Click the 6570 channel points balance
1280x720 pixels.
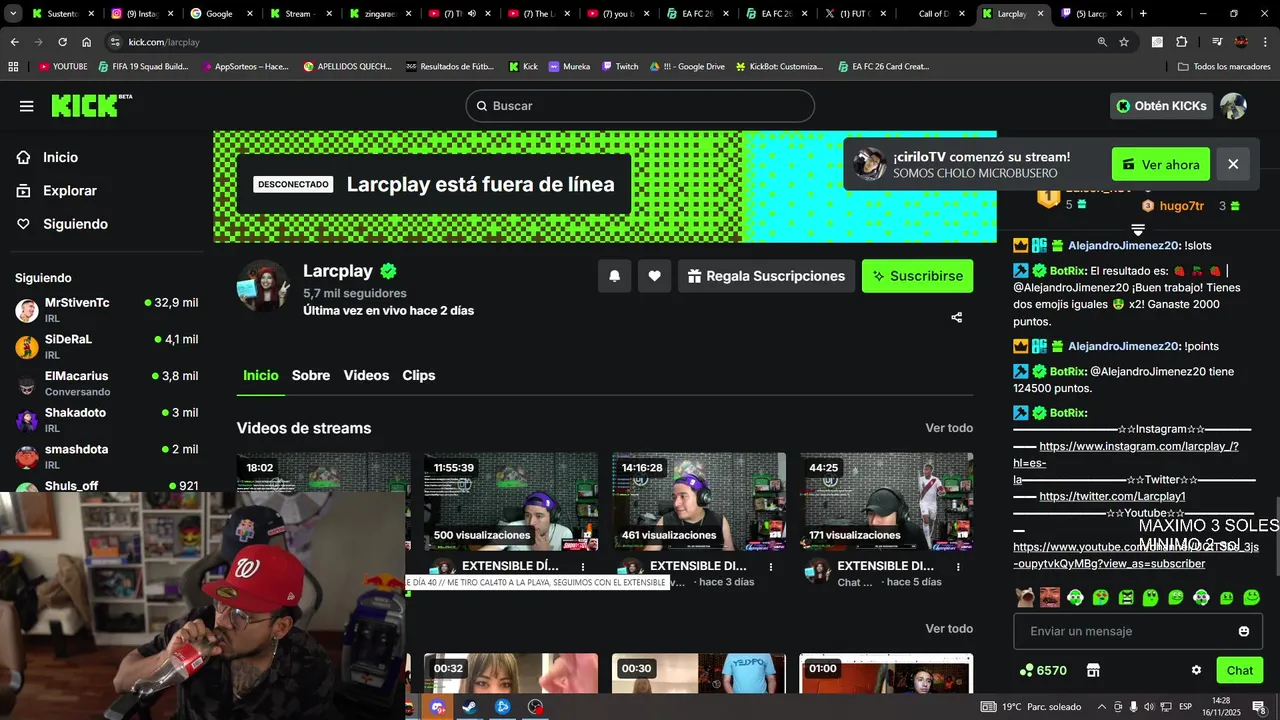point(1043,670)
